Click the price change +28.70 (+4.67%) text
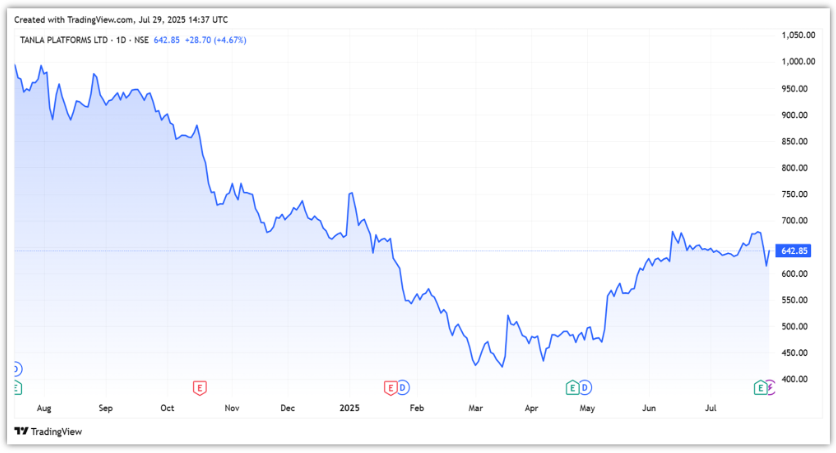836x453 pixels. tap(215, 40)
